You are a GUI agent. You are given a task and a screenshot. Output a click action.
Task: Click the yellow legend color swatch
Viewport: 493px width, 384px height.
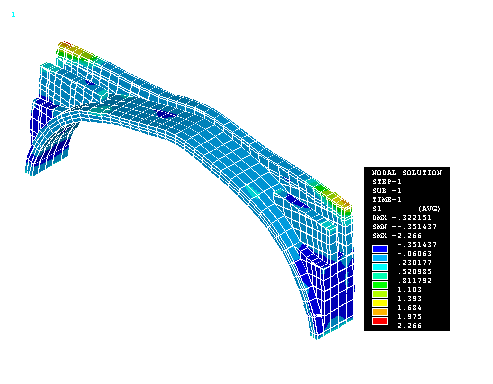click(x=380, y=303)
